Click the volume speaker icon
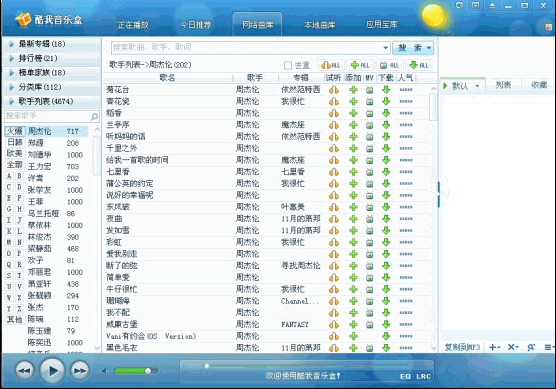The width and height of the screenshot is (556, 389). 105,371
